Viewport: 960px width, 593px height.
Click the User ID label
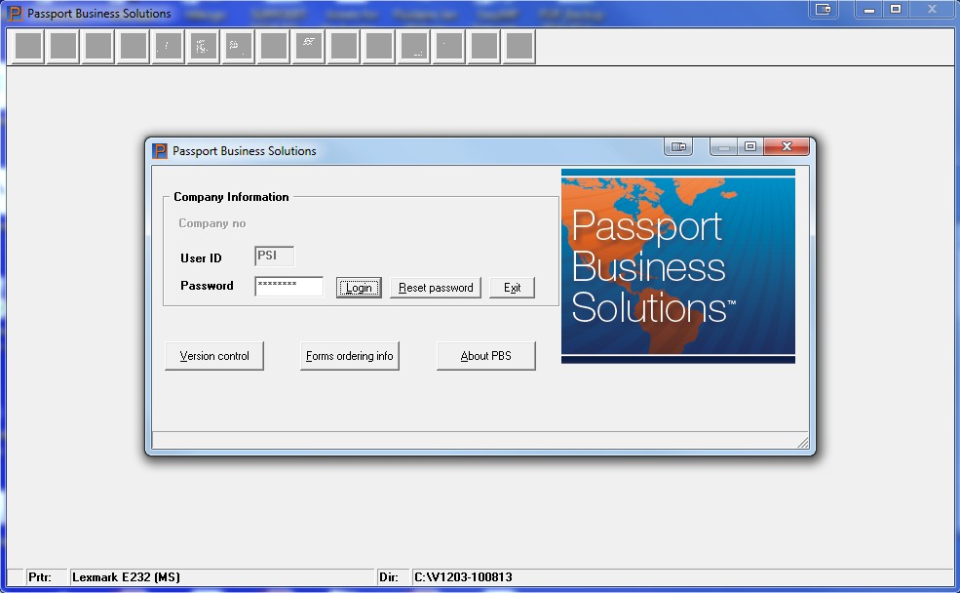click(x=201, y=258)
